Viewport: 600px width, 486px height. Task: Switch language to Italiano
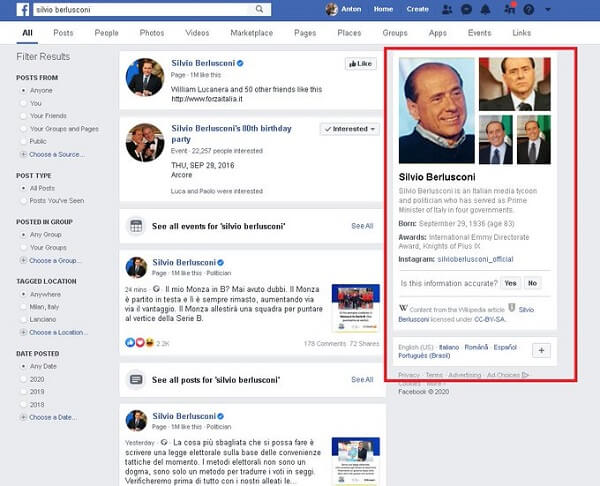(449, 347)
